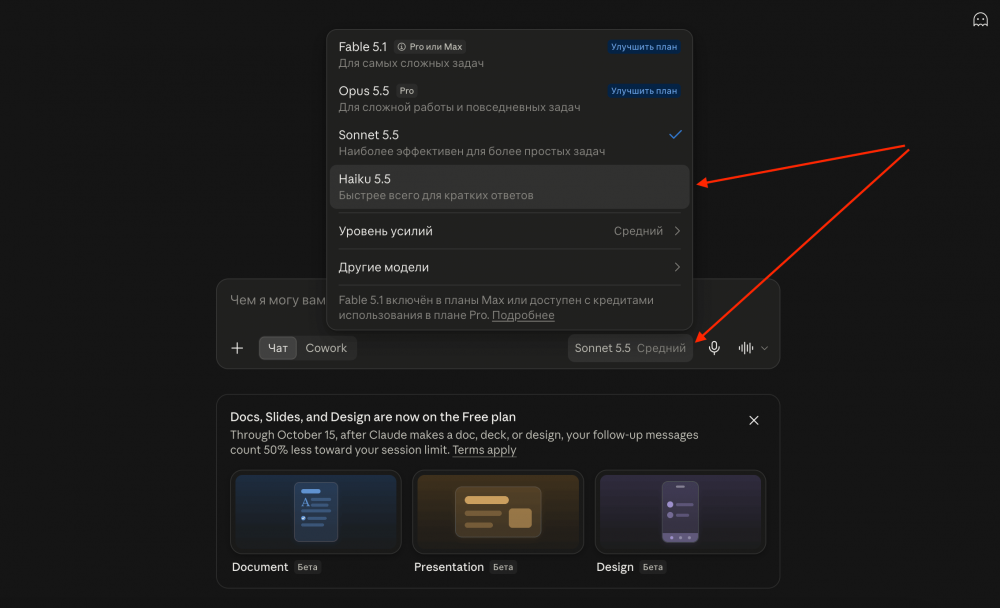Activate the microphone dictation icon
This screenshot has height=608, width=1000.
(714, 348)
